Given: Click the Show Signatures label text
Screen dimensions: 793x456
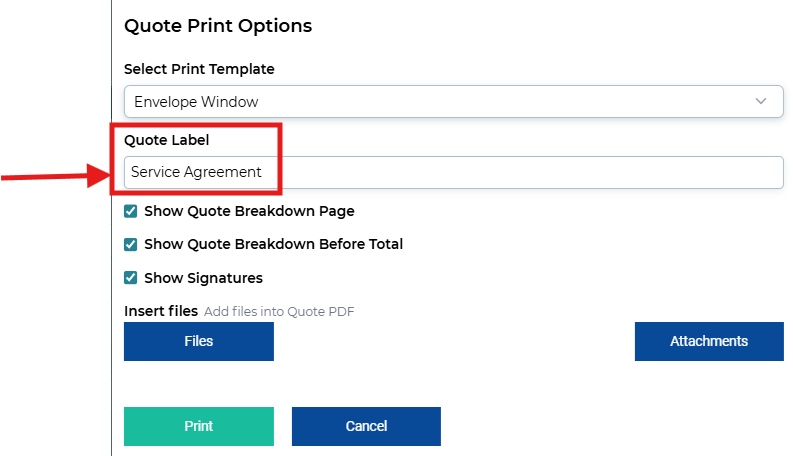Looking at the screenshot, I should 203,278.
